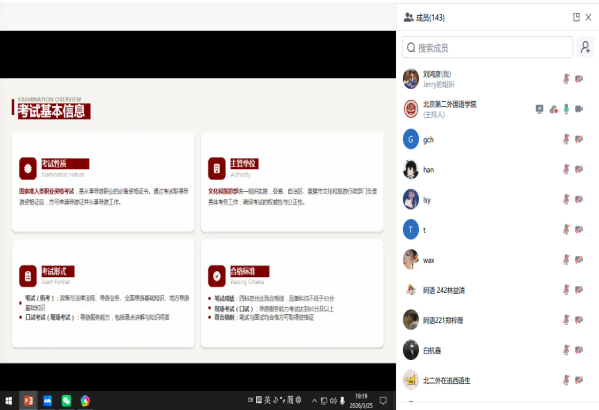Click muted microphone icon for 白杭鑫
The height and width of the screenshot is (410, 599).
point(566,350)
